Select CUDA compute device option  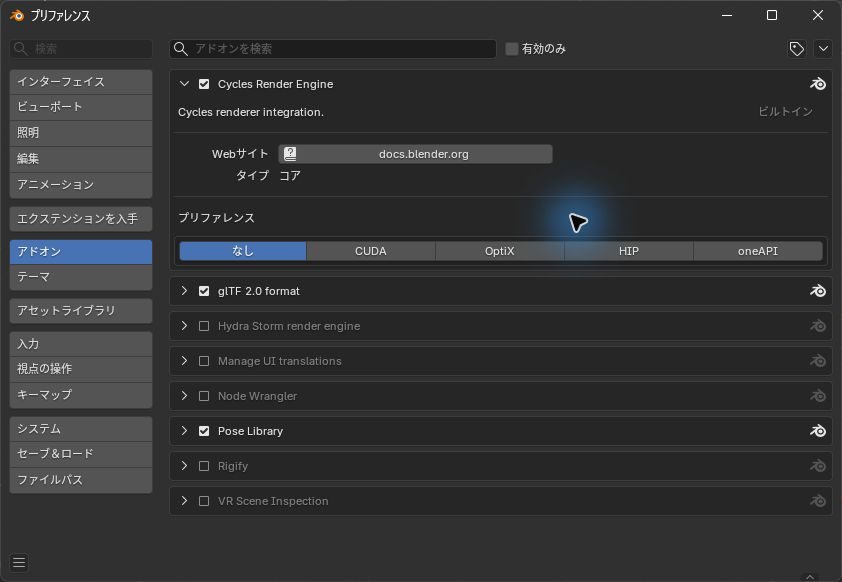[371, 251]
